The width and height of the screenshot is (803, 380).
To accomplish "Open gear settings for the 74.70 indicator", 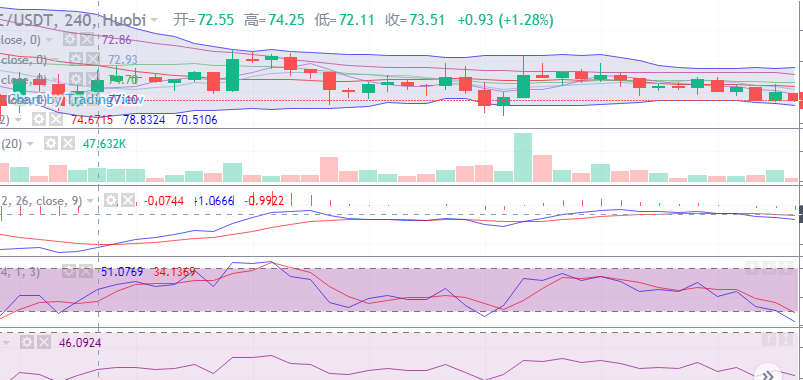I will [x=75, y=79].
